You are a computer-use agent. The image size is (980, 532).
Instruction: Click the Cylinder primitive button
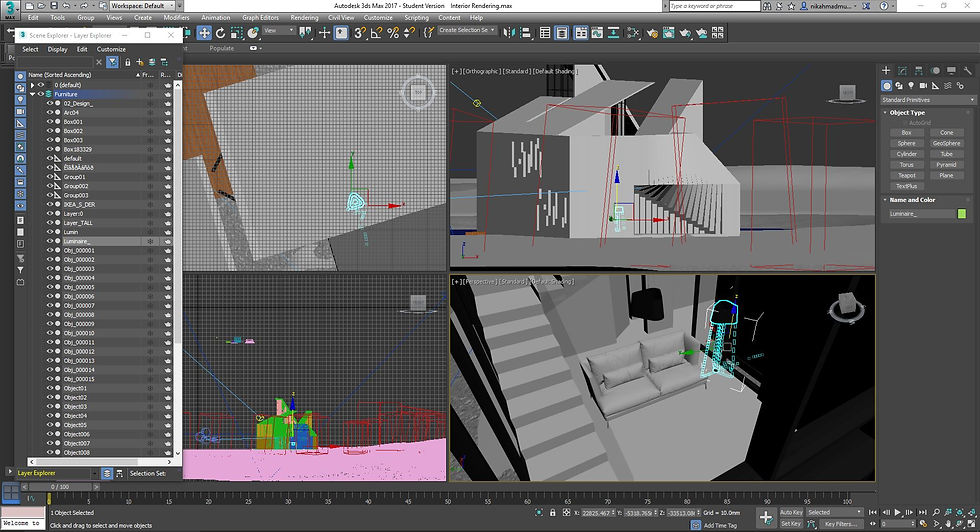906,154
